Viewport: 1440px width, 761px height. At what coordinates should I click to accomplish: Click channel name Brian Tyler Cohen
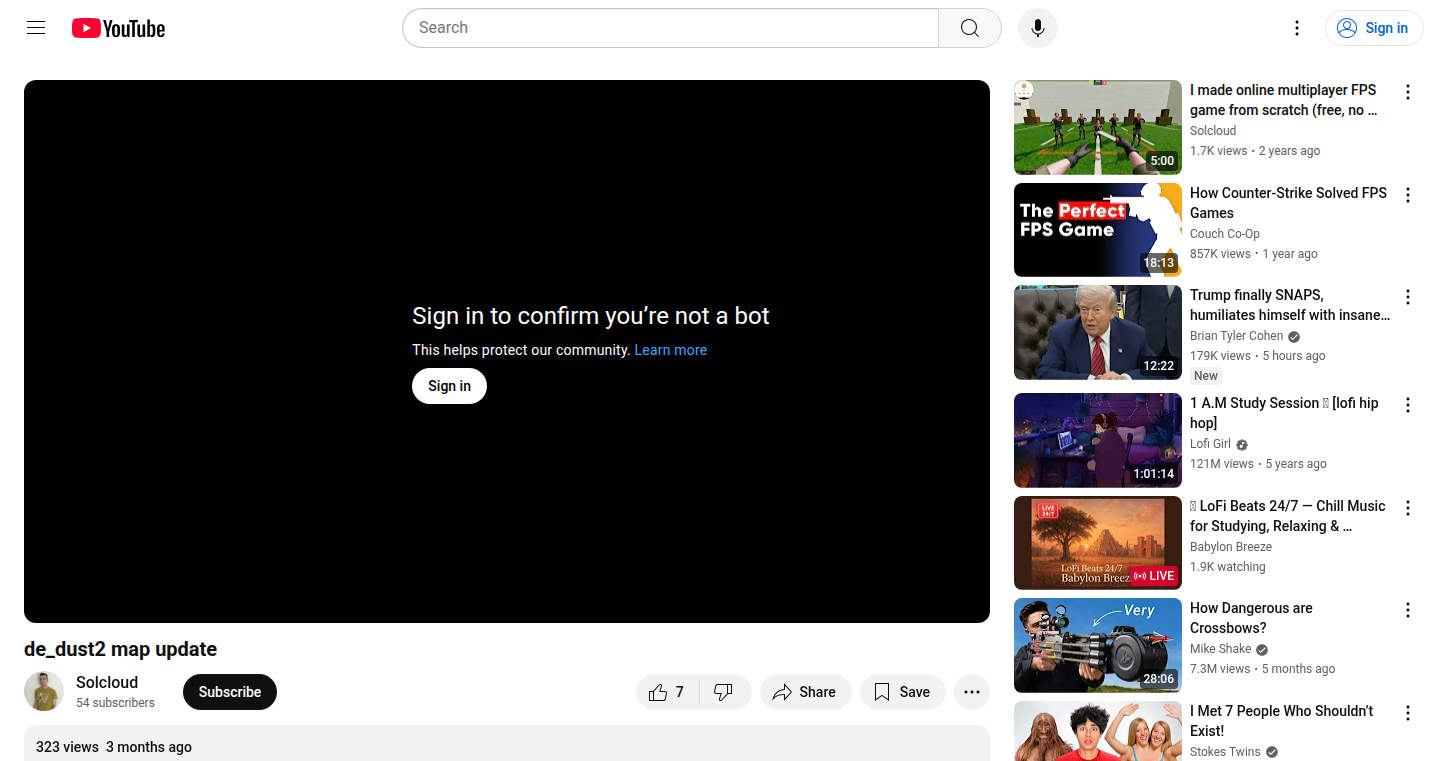pyautogui.click(x=1236, y=336)
